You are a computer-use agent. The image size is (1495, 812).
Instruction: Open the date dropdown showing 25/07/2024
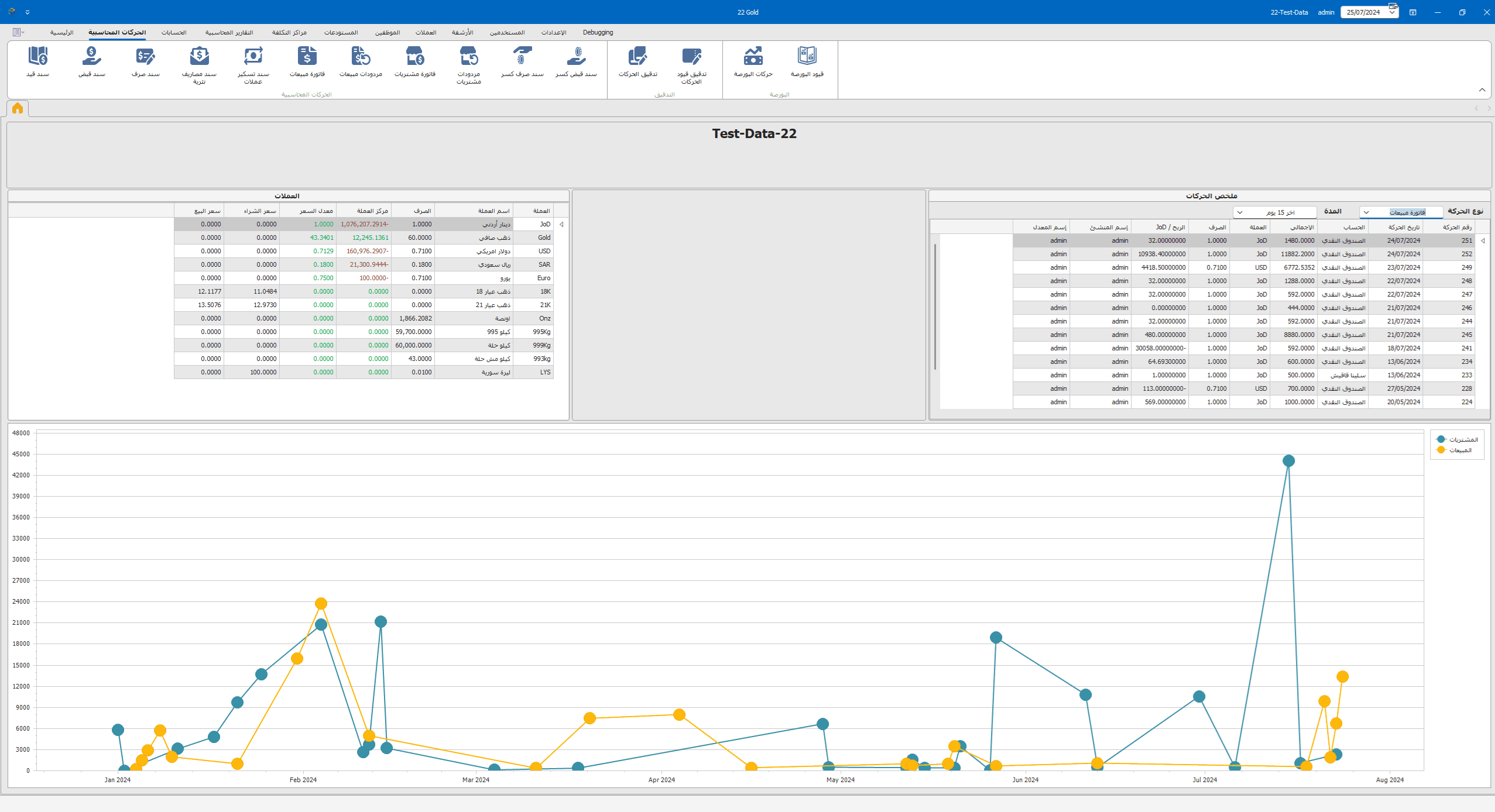pos(1392,12)
